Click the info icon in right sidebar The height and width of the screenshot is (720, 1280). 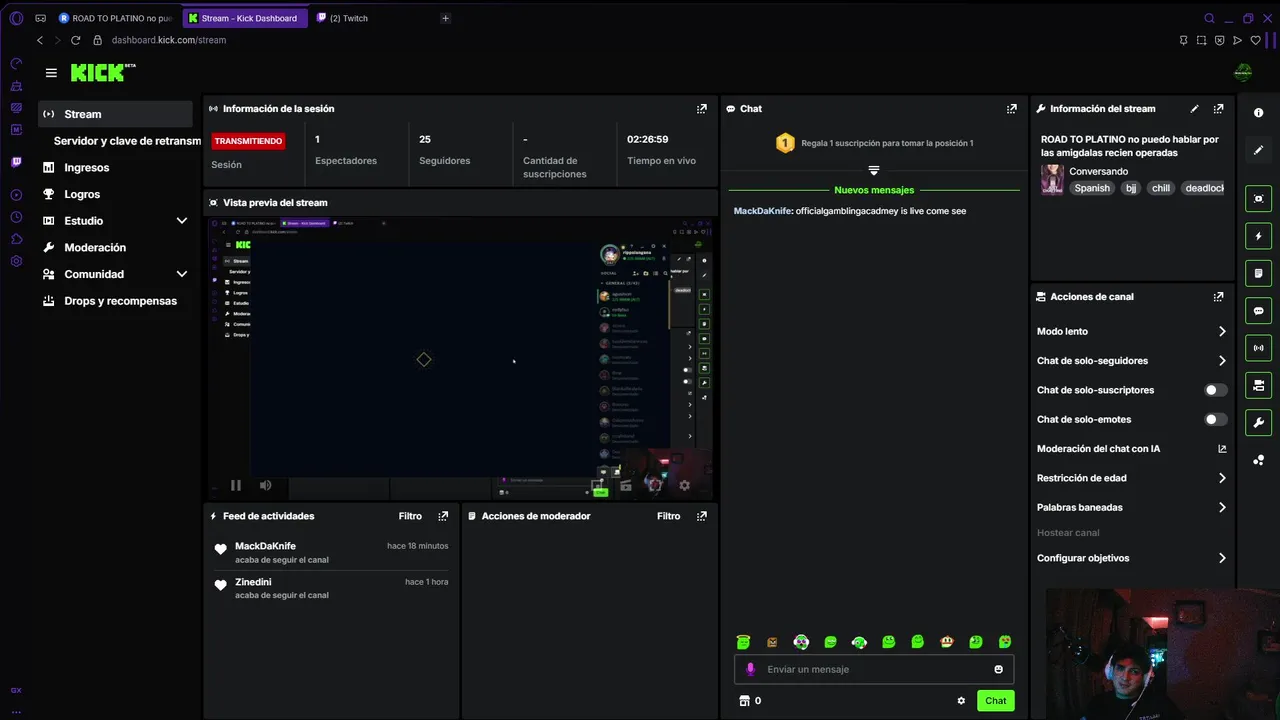click(x=1259, y=113)
